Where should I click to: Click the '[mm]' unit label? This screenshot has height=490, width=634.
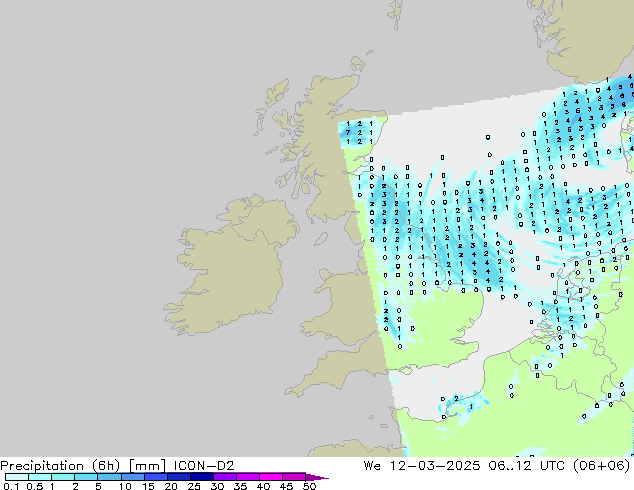147,466
